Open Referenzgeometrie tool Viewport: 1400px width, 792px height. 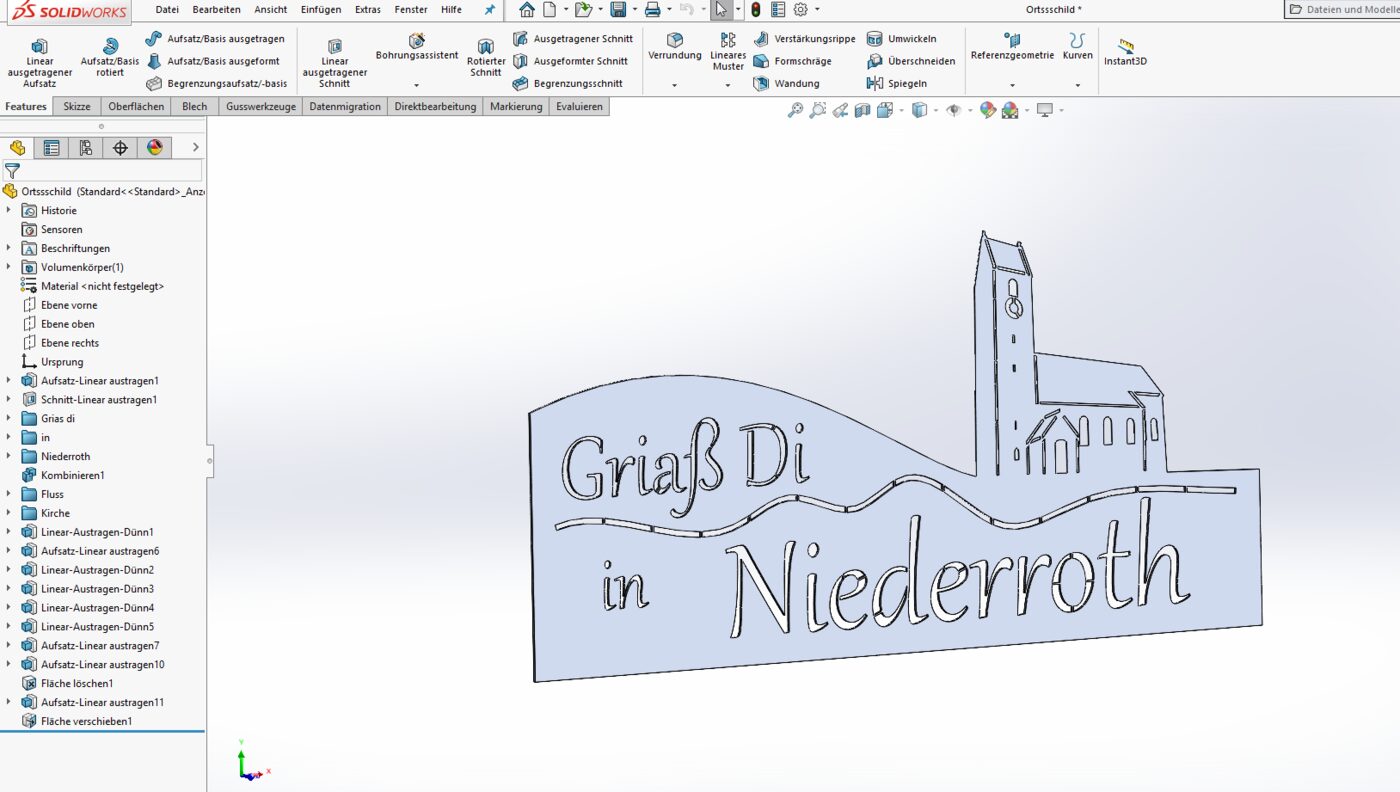(x=1012, y=46)
